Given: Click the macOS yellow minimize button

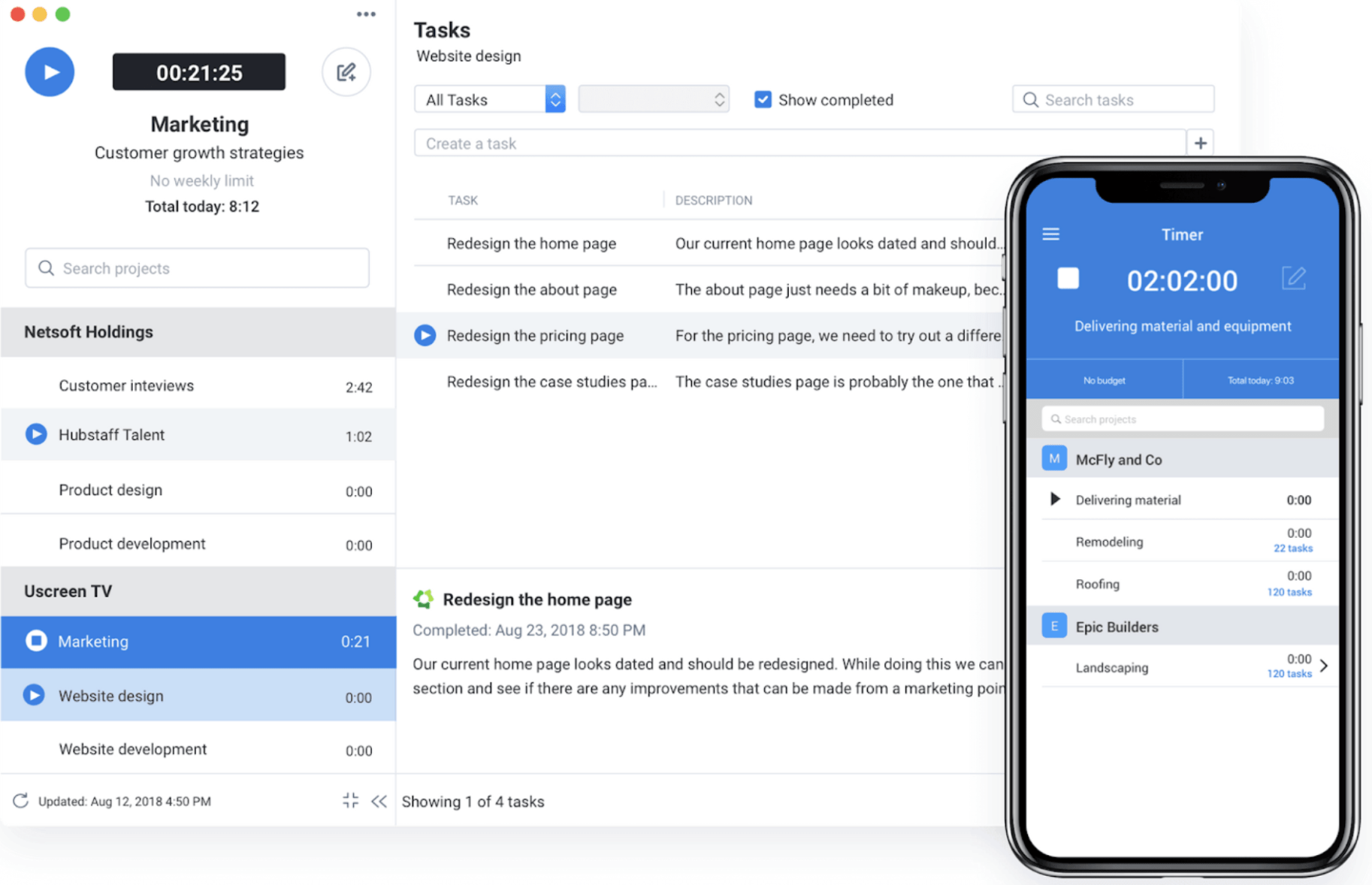Looking at the screenshot, I should (41, 14).
